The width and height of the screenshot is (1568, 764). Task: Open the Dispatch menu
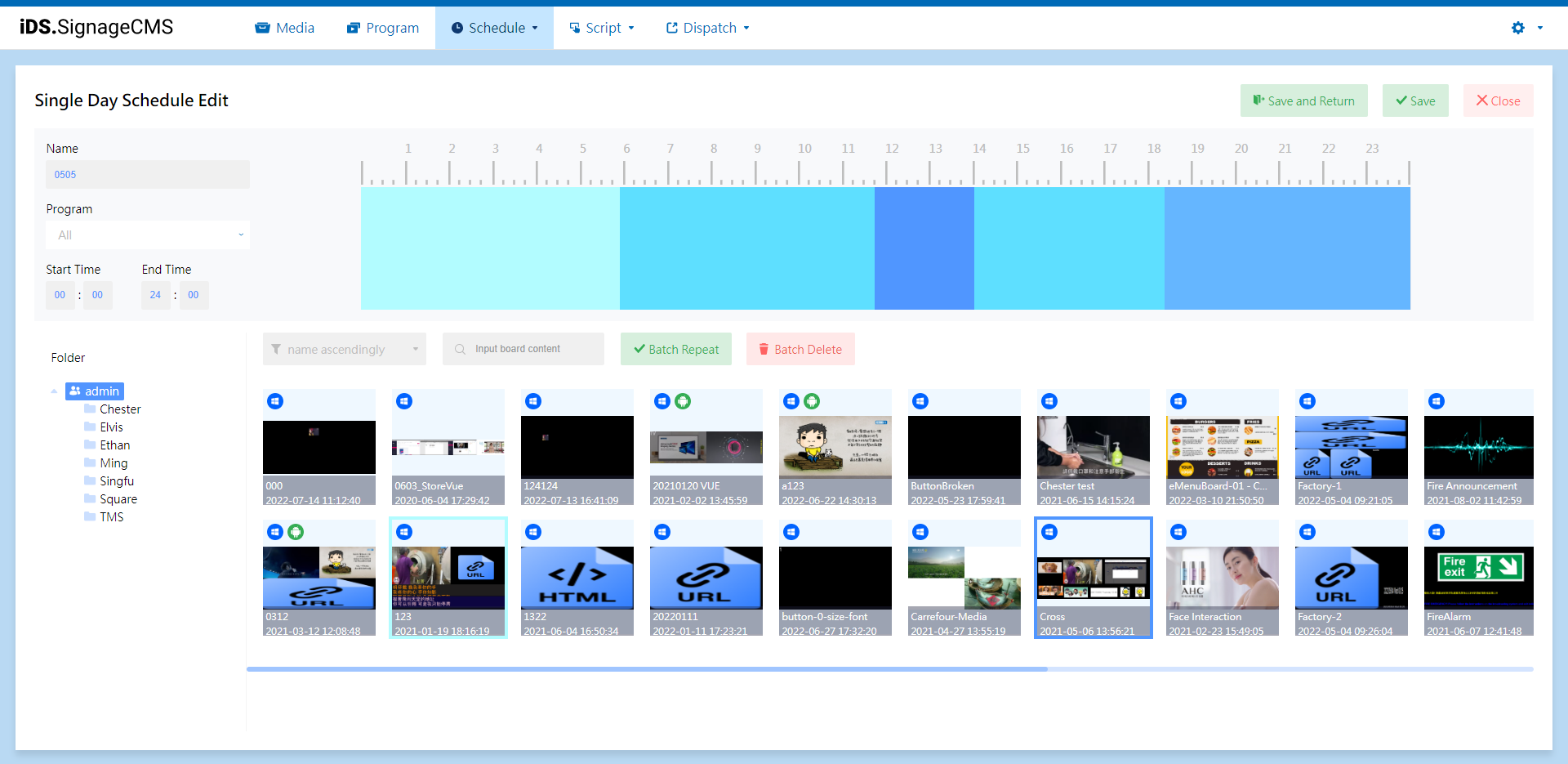tap(707, 27)
